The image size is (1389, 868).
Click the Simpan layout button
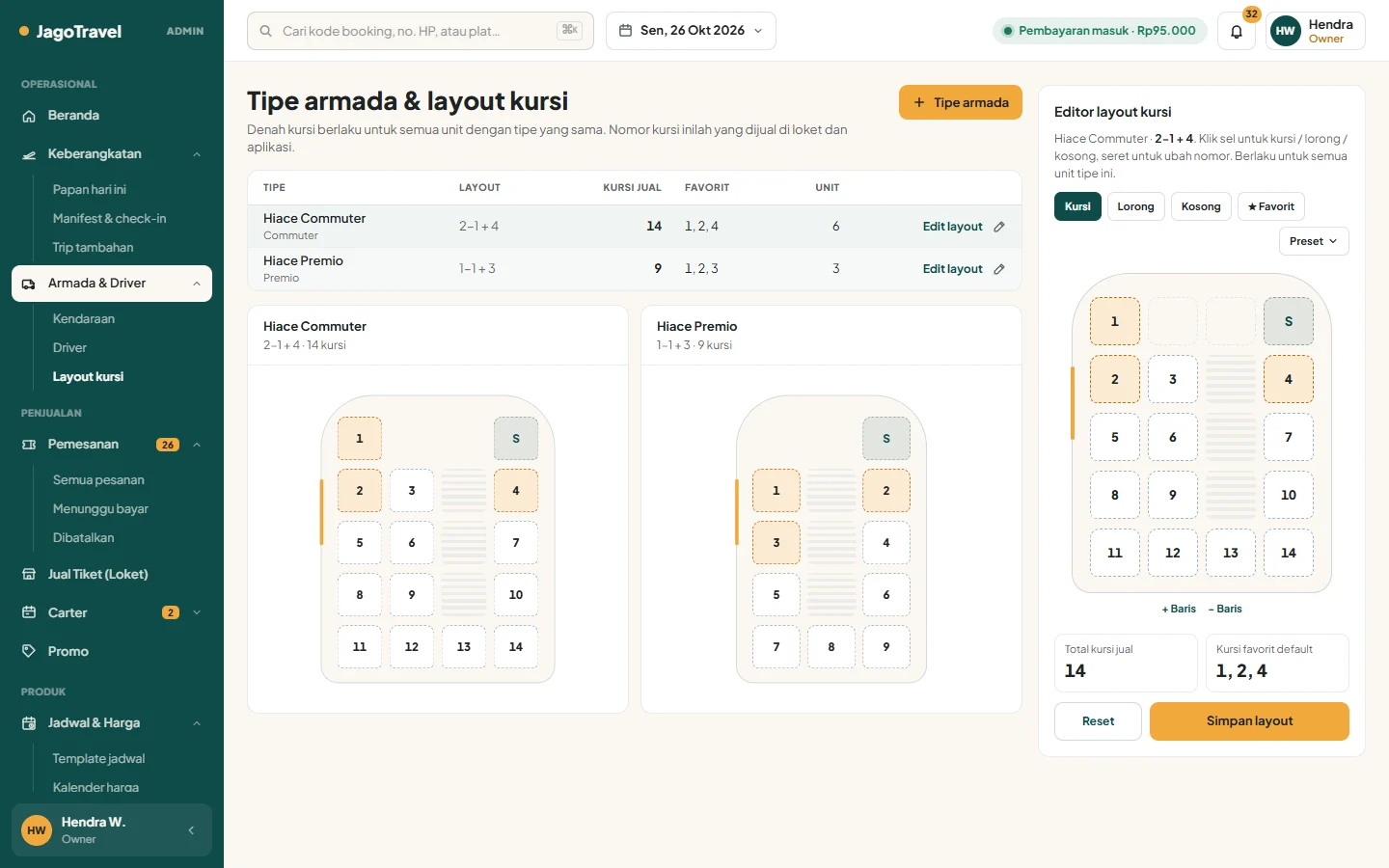pos(1249,721)
